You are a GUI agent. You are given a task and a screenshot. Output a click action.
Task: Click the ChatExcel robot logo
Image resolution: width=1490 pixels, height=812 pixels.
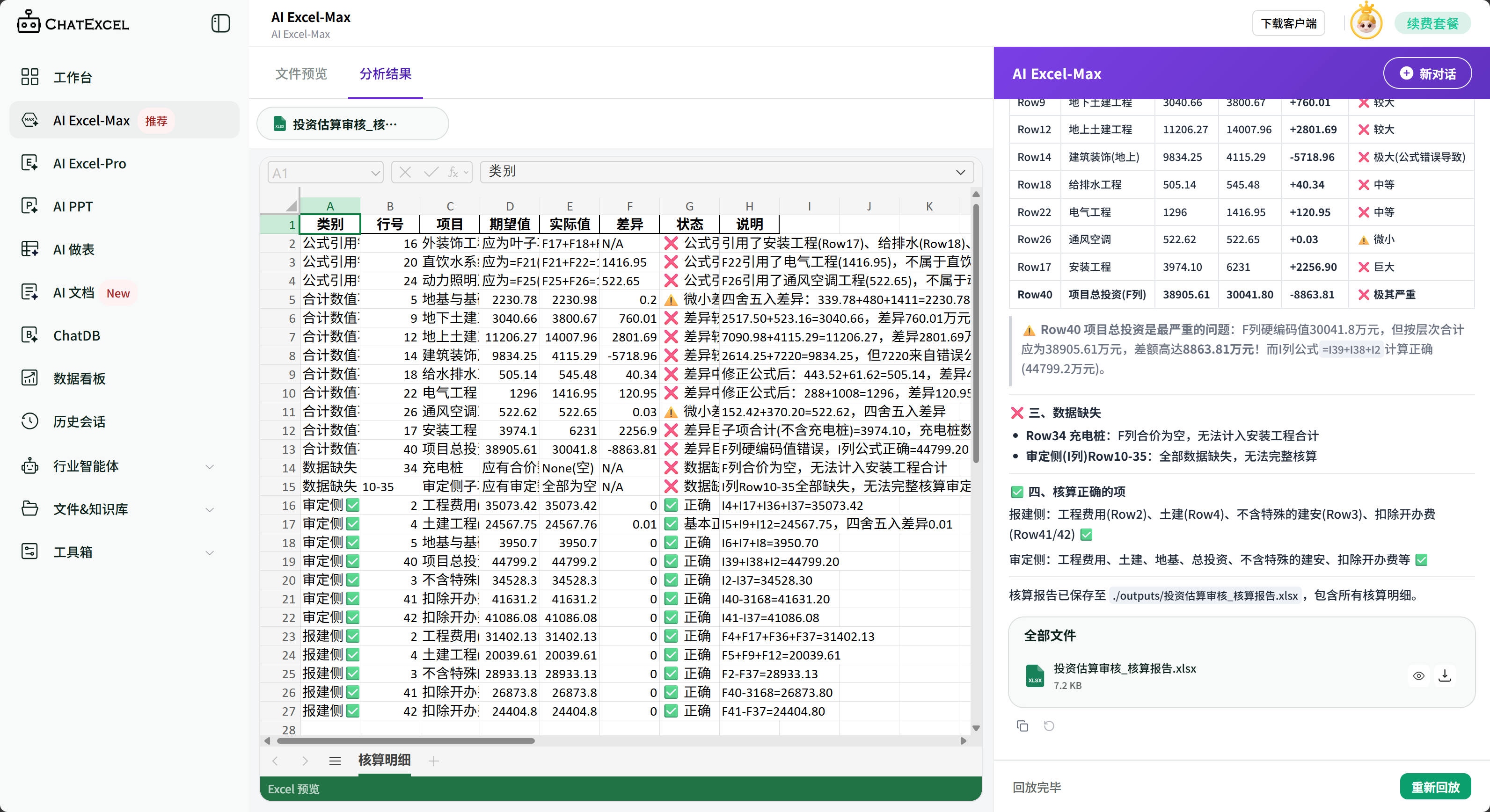click(29, 22)
